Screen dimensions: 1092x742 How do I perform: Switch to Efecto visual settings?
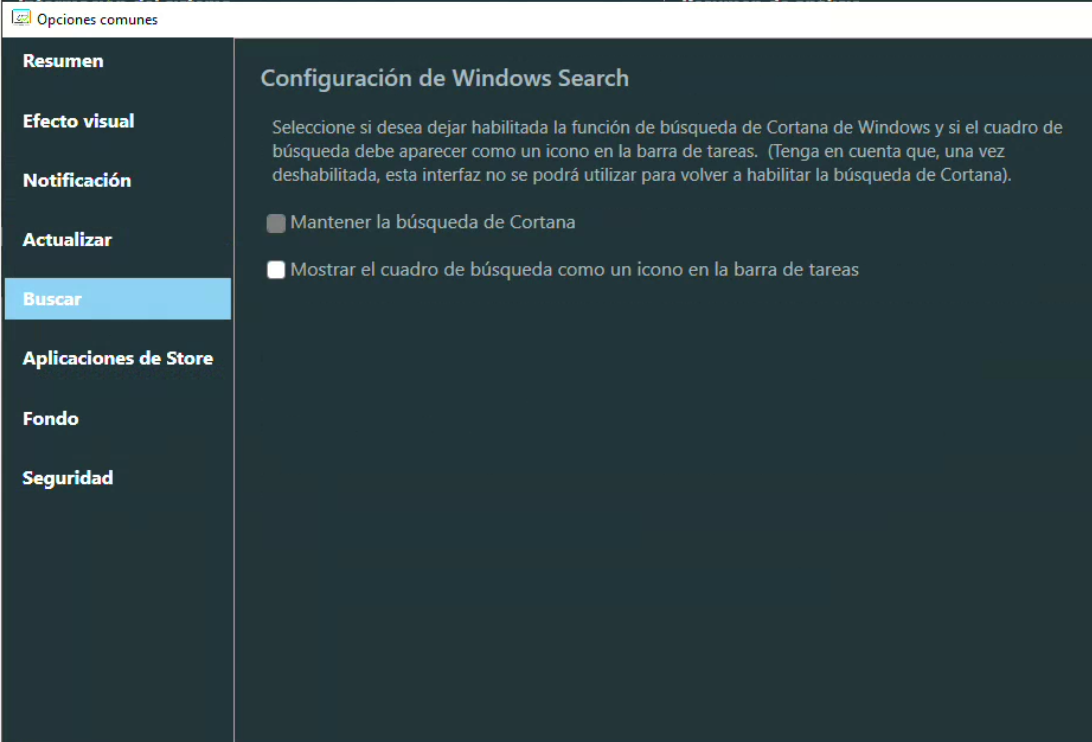pyautogui.click(x=78, y=121)
